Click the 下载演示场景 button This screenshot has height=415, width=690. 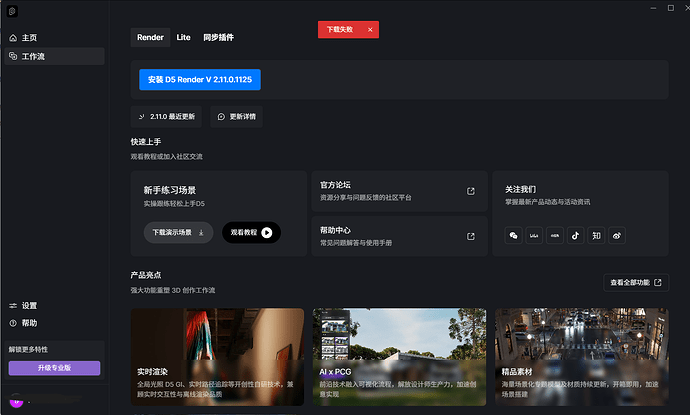[x=178, y=232]
